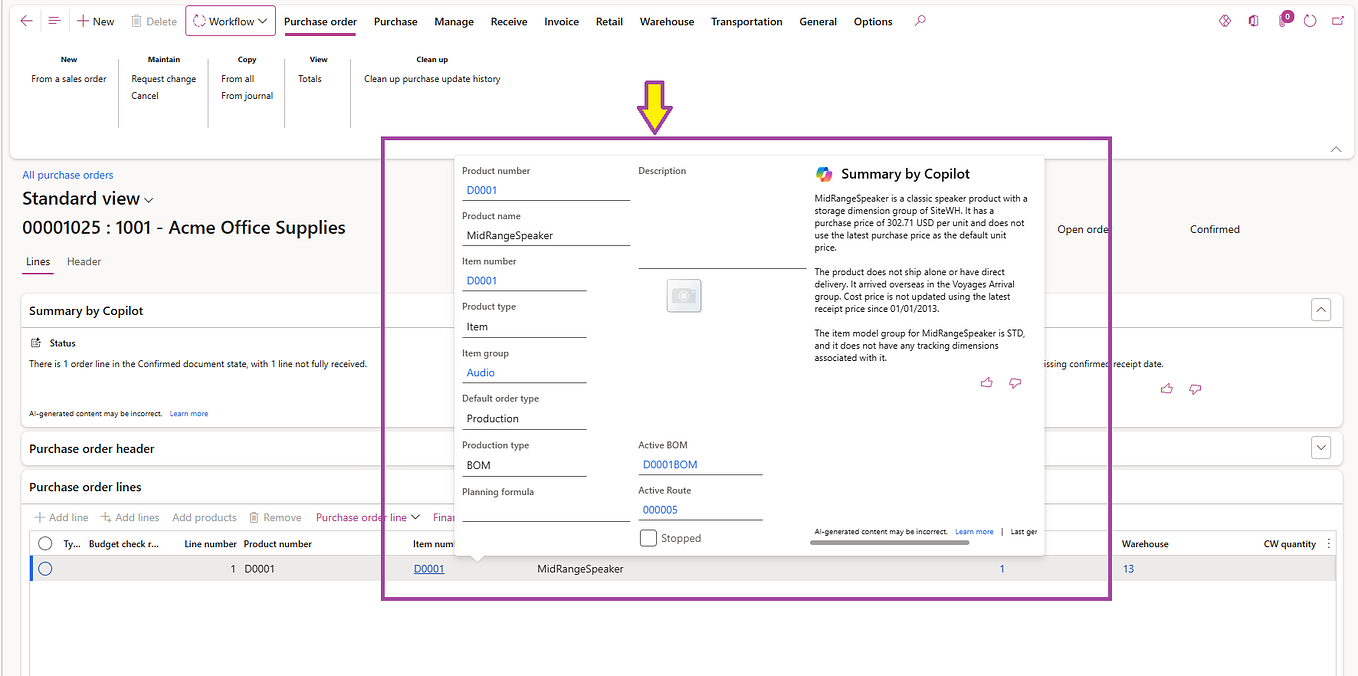The image size is (1358, 676).
Task: Select the New icon in the action pane
Action: [x=84, y=20]
